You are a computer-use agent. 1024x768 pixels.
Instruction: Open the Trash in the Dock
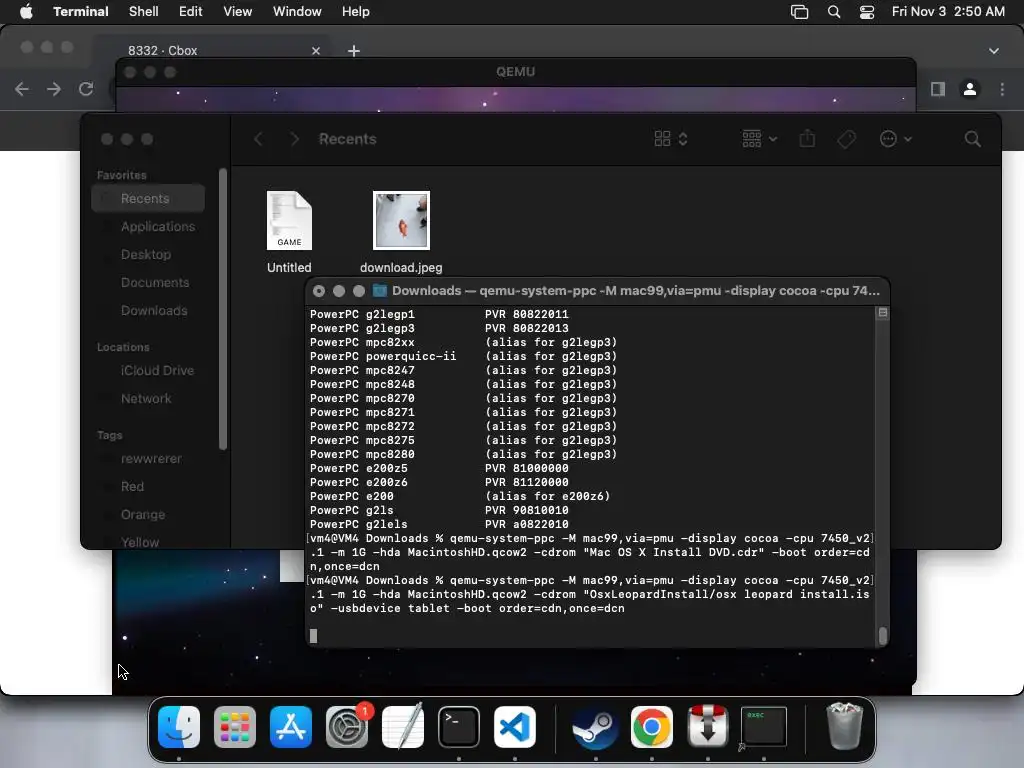pyautogui.click(x=844, y=727)
